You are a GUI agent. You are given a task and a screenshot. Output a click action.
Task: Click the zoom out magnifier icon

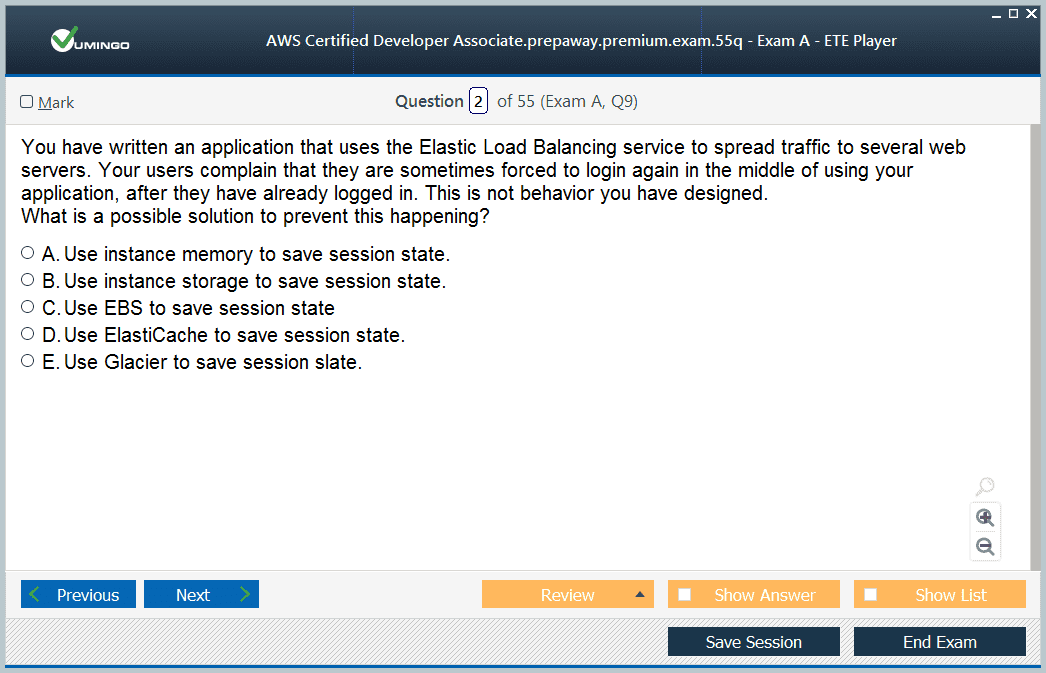click(x=985, y=547)
